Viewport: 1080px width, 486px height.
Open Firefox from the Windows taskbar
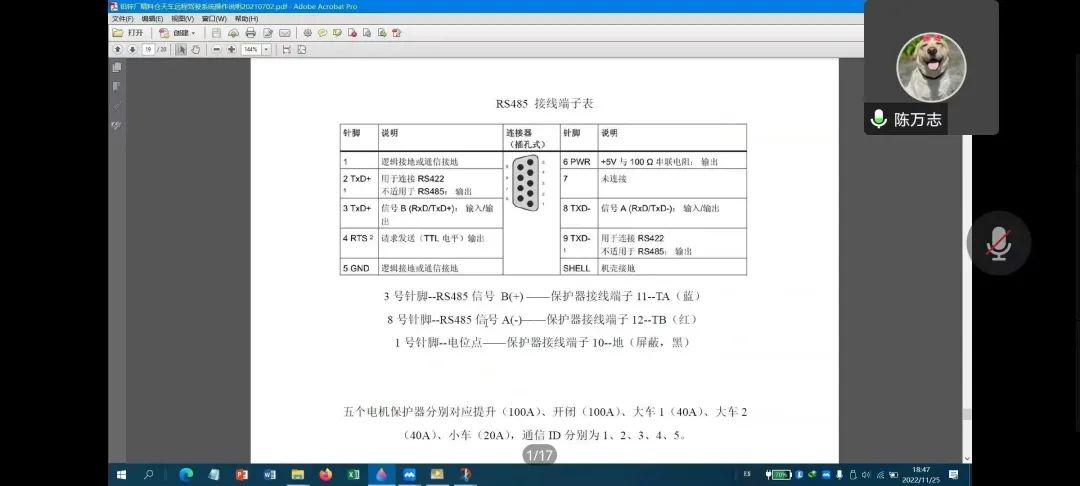click(x=325, y=474)
